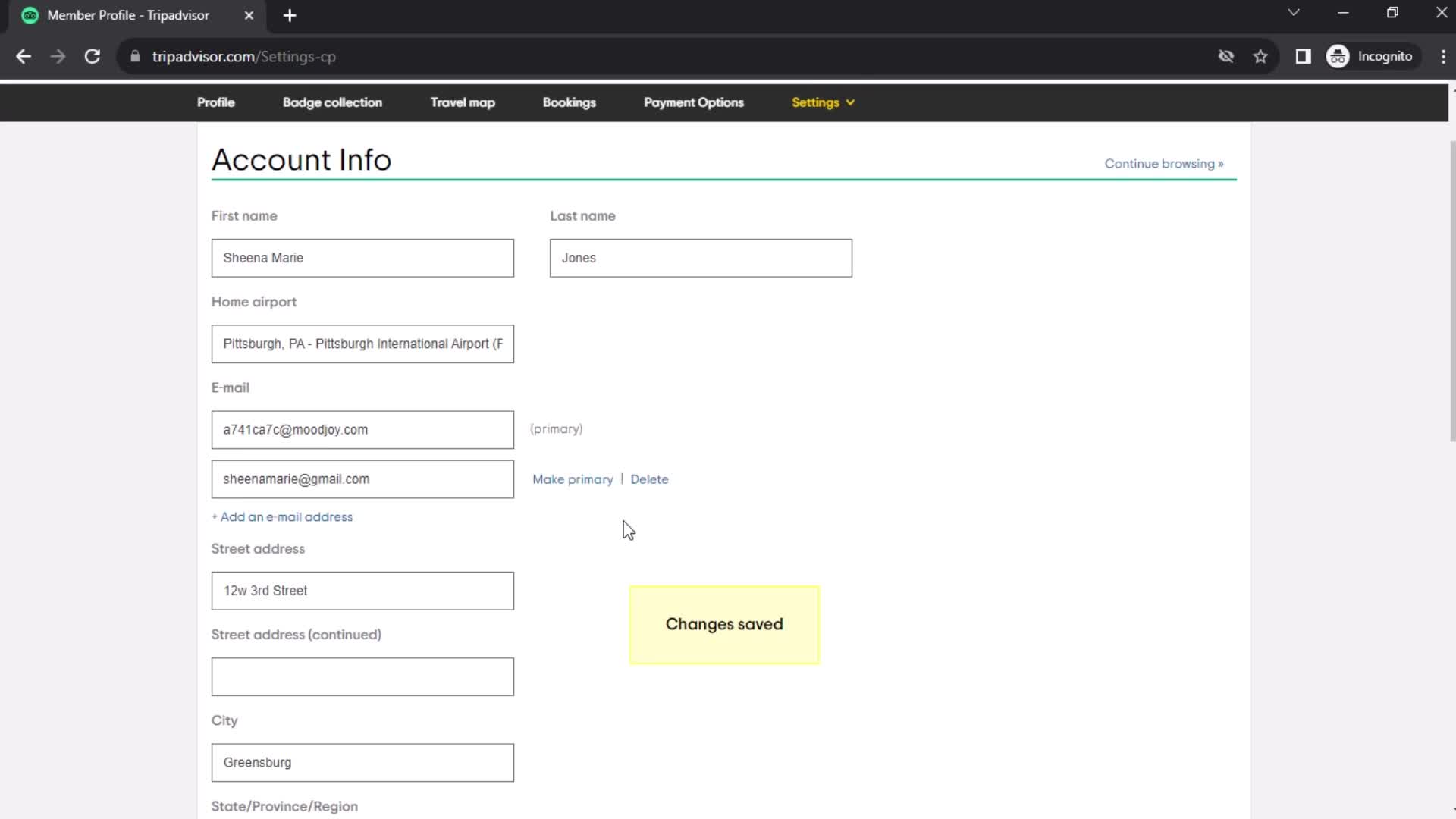Viewport: 1456px width, 819px height.
Task: Click the State/Province/Region label
Action: pyautogui.click(x=284, y=806)
